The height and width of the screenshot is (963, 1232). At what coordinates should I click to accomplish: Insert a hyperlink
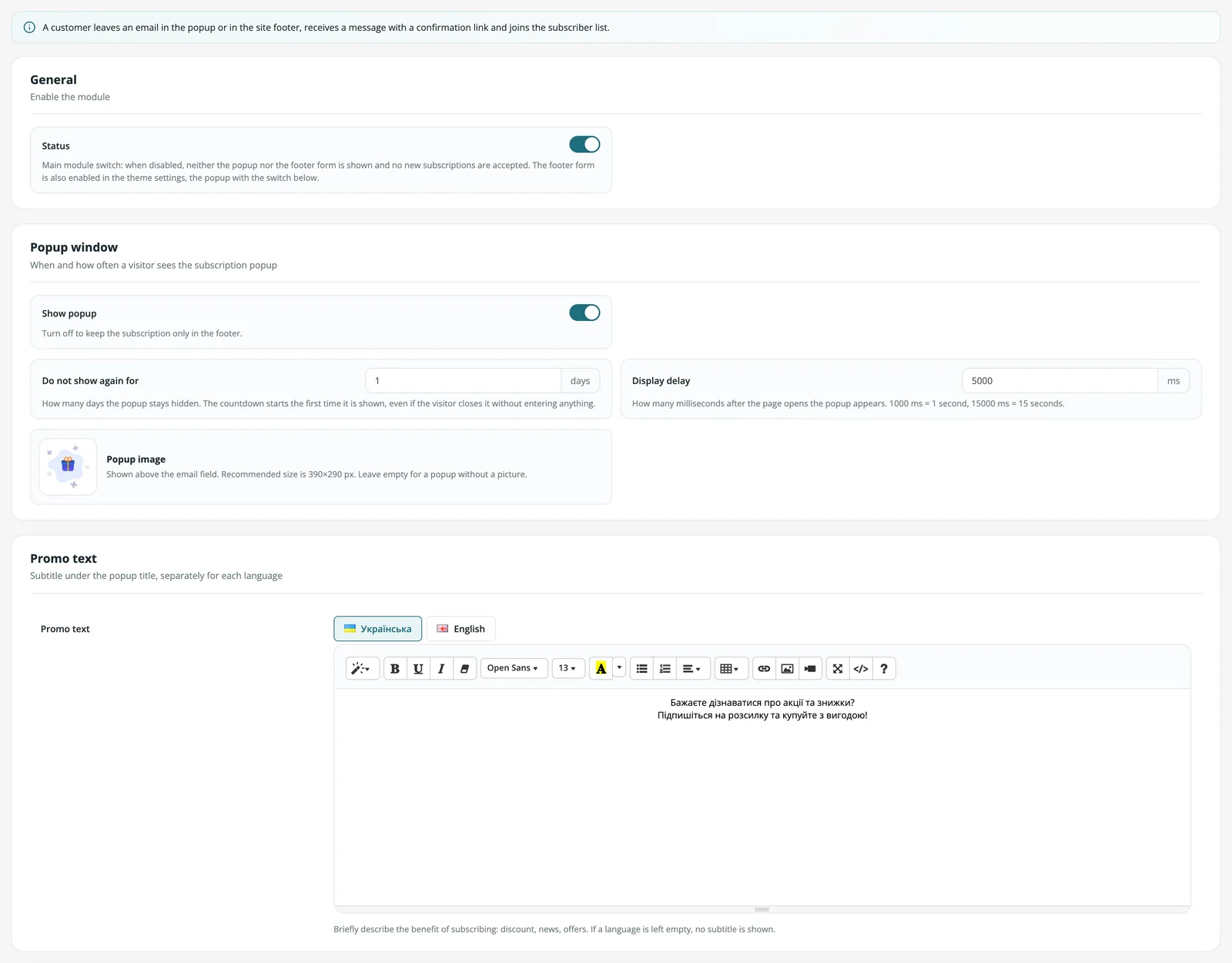764,668
